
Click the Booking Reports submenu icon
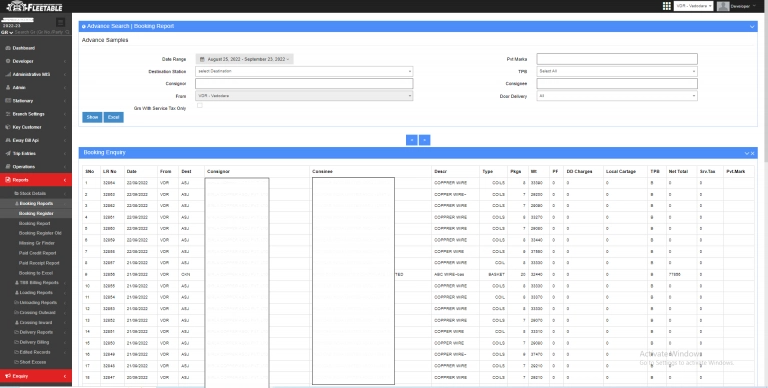click(x=17, y=203)
